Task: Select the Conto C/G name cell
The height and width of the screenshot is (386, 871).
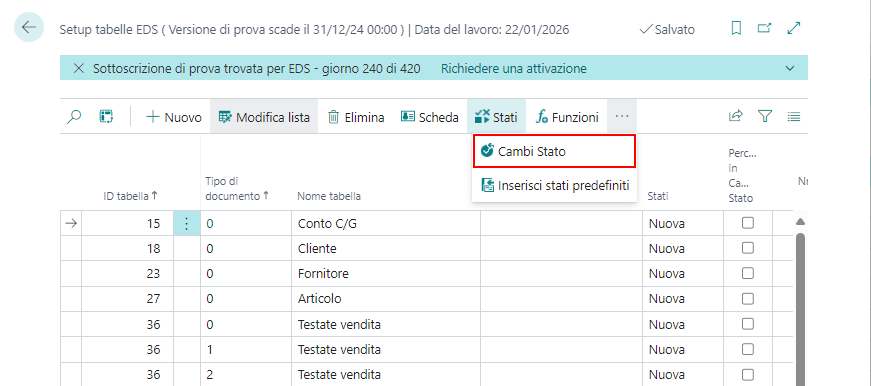Action: (x=386, y=224)
